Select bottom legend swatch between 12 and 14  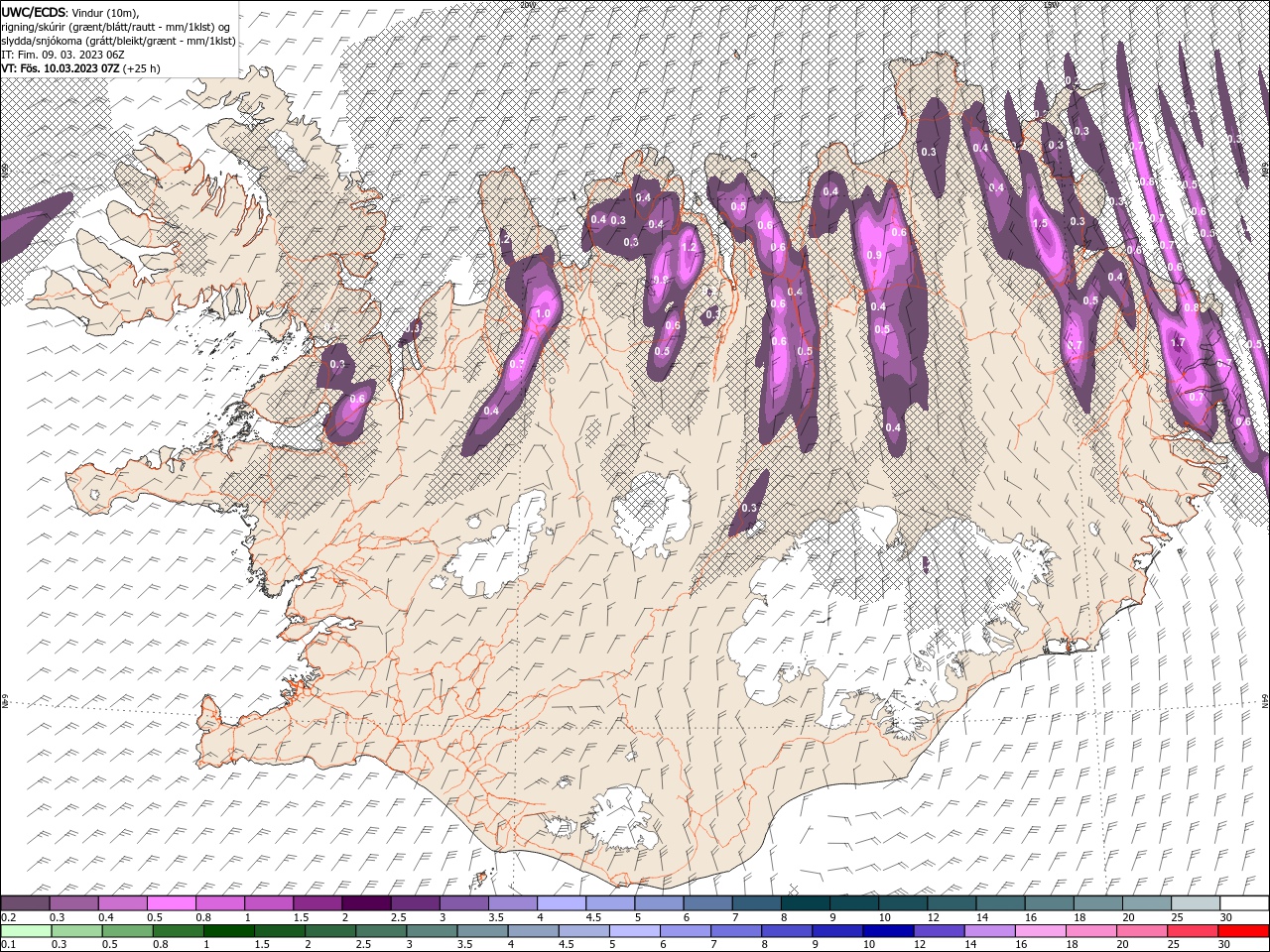(939, 930)
